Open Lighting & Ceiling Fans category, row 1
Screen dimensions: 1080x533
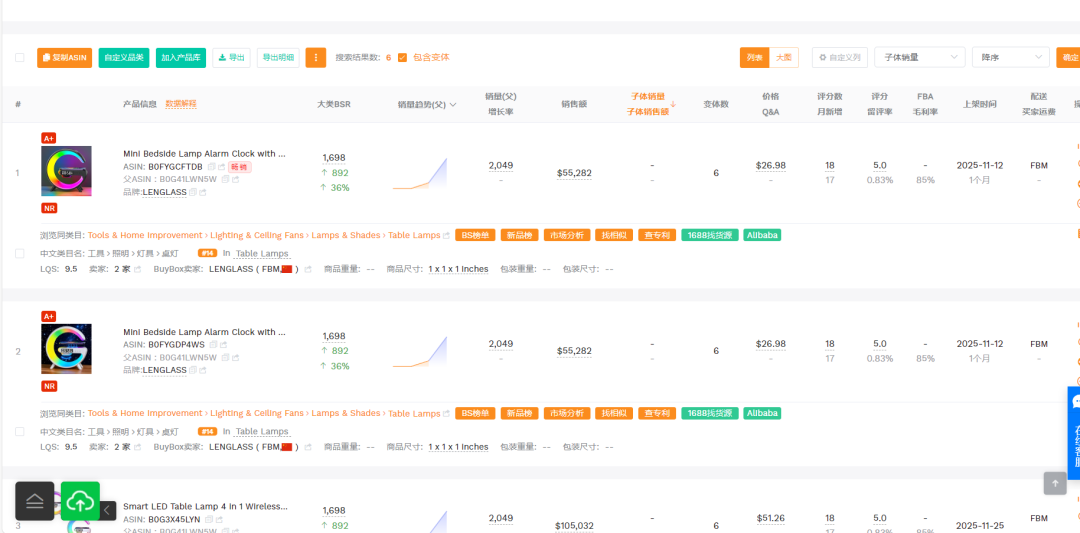coord(257,236)
